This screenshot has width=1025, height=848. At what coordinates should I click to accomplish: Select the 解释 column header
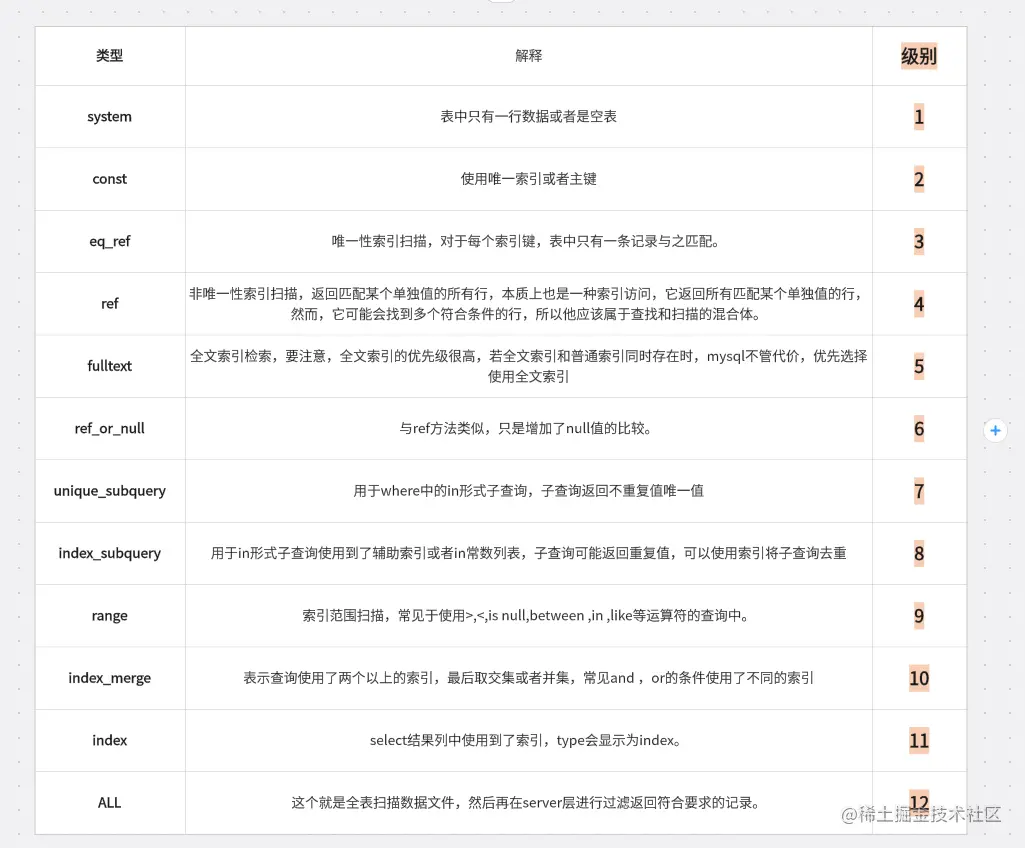click(528, 56)
